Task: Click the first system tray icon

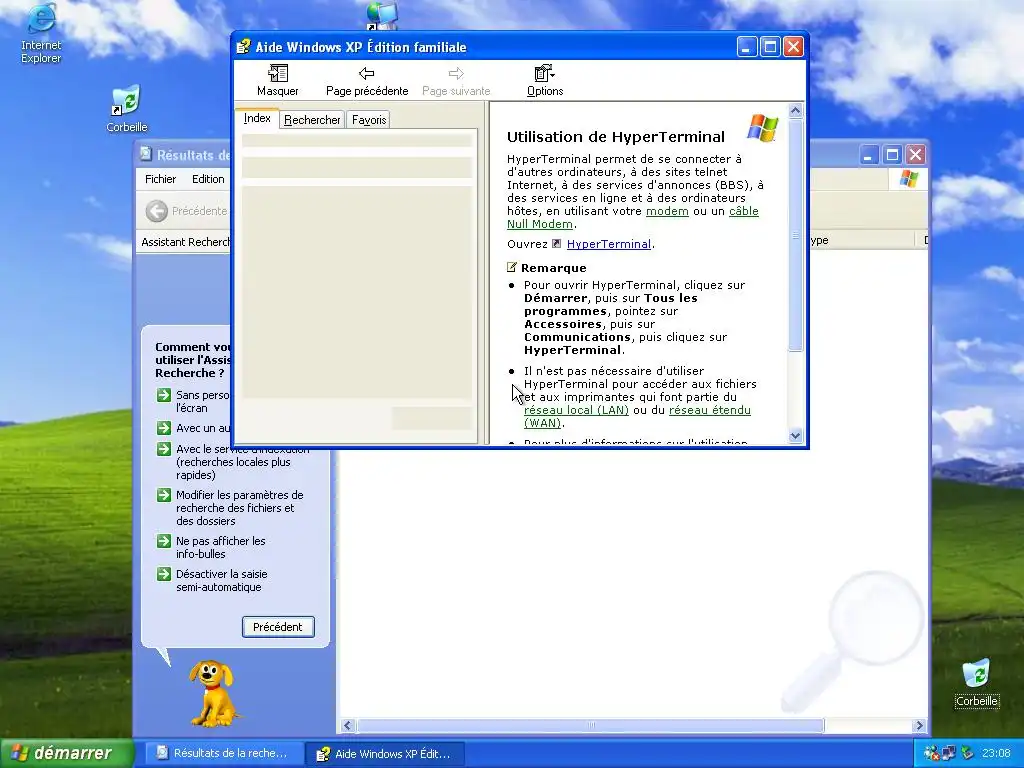Action: [x=931, y=754]
